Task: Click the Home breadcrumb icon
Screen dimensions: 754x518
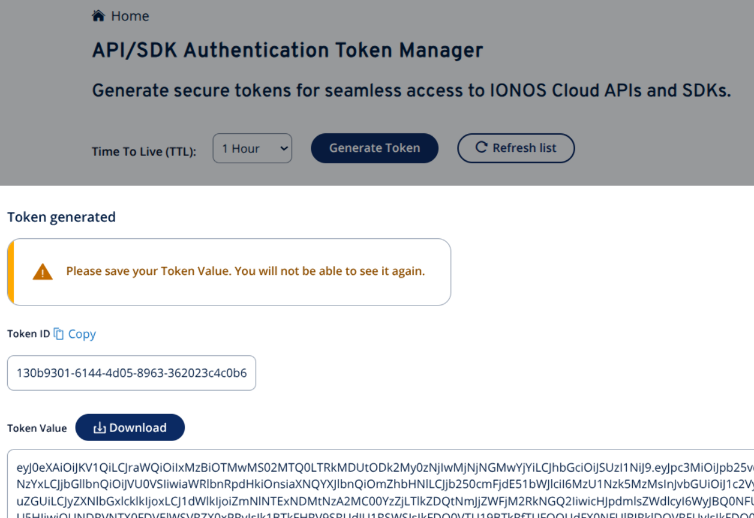Action: click(x=98, y=16)
